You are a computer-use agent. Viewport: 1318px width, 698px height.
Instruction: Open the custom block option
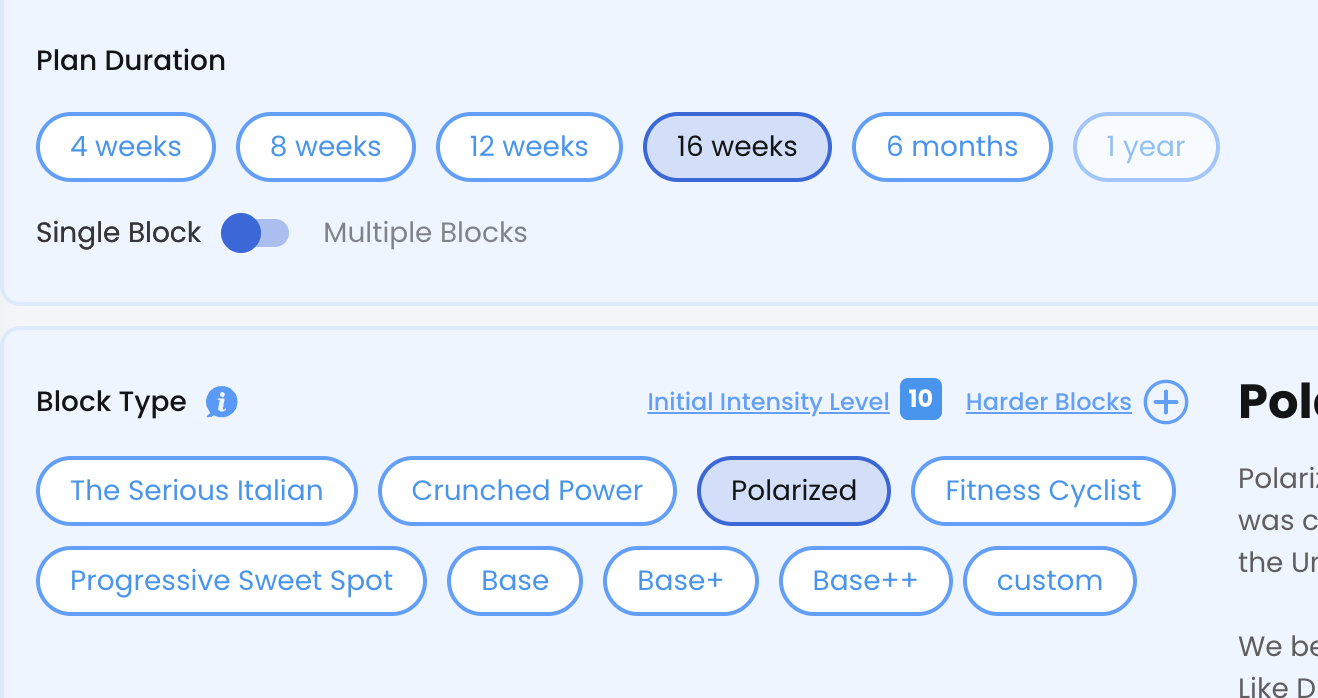tap(1050, 581)
